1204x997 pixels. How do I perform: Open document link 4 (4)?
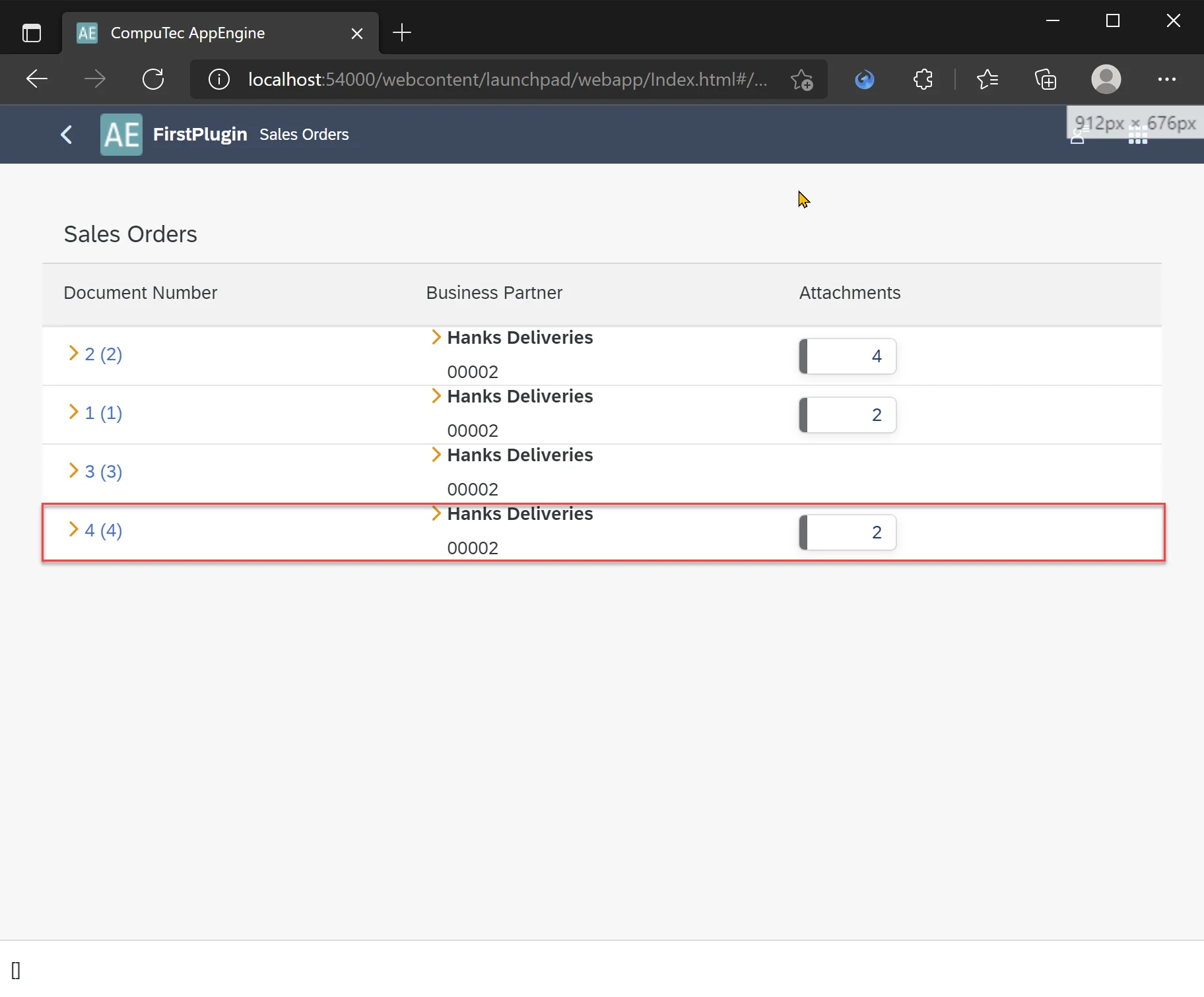[x=104, y=531]
